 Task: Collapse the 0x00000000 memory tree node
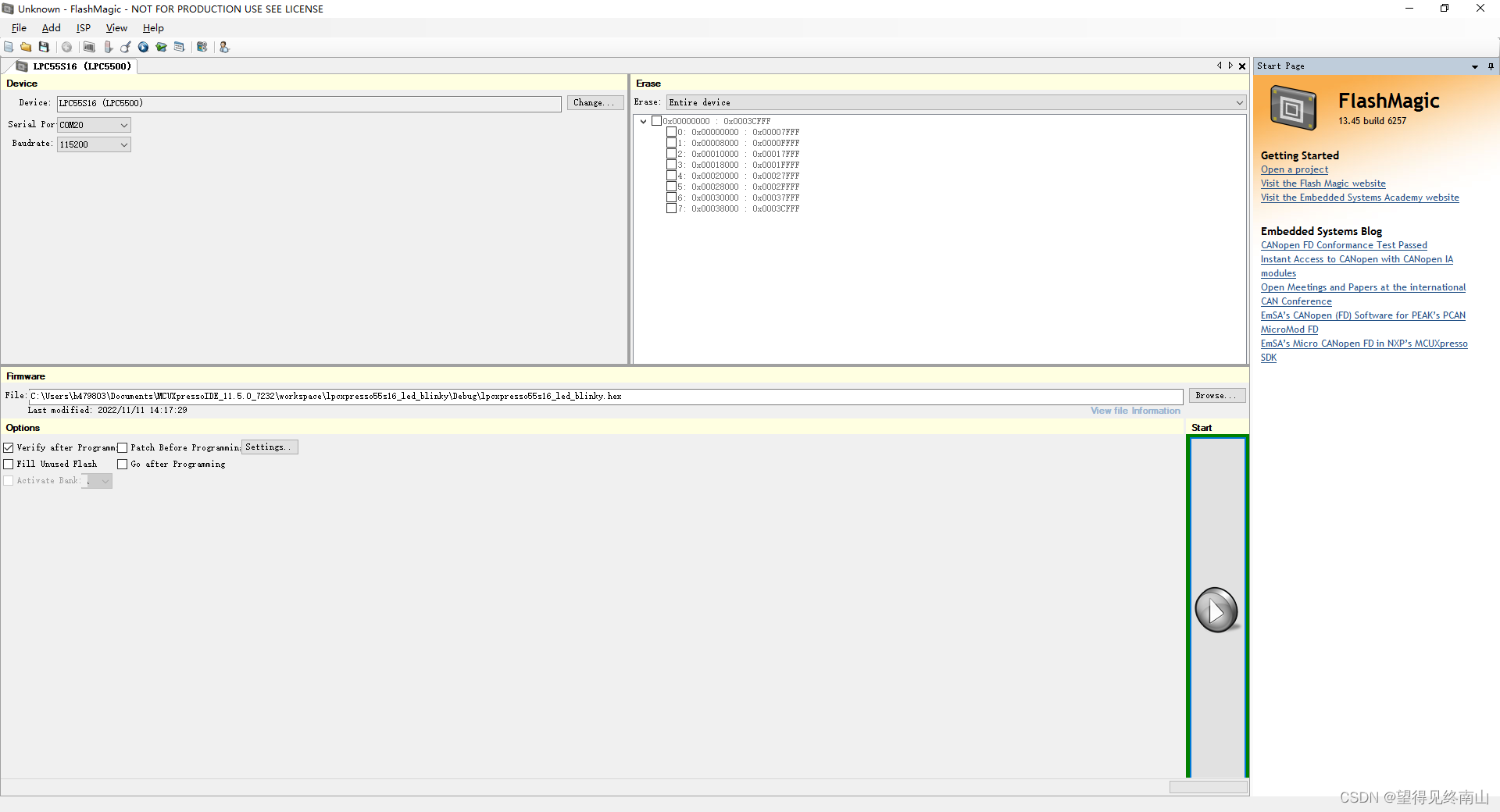point(644,121)
